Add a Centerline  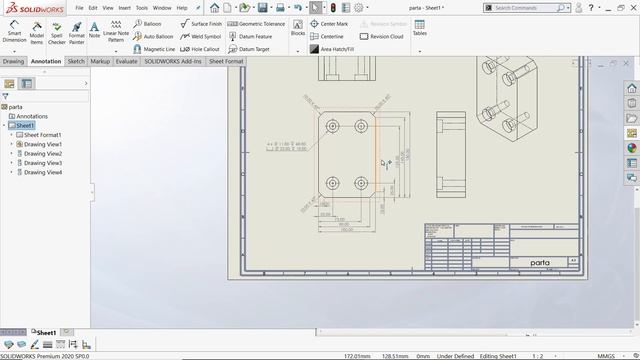[x=327, y=36]
